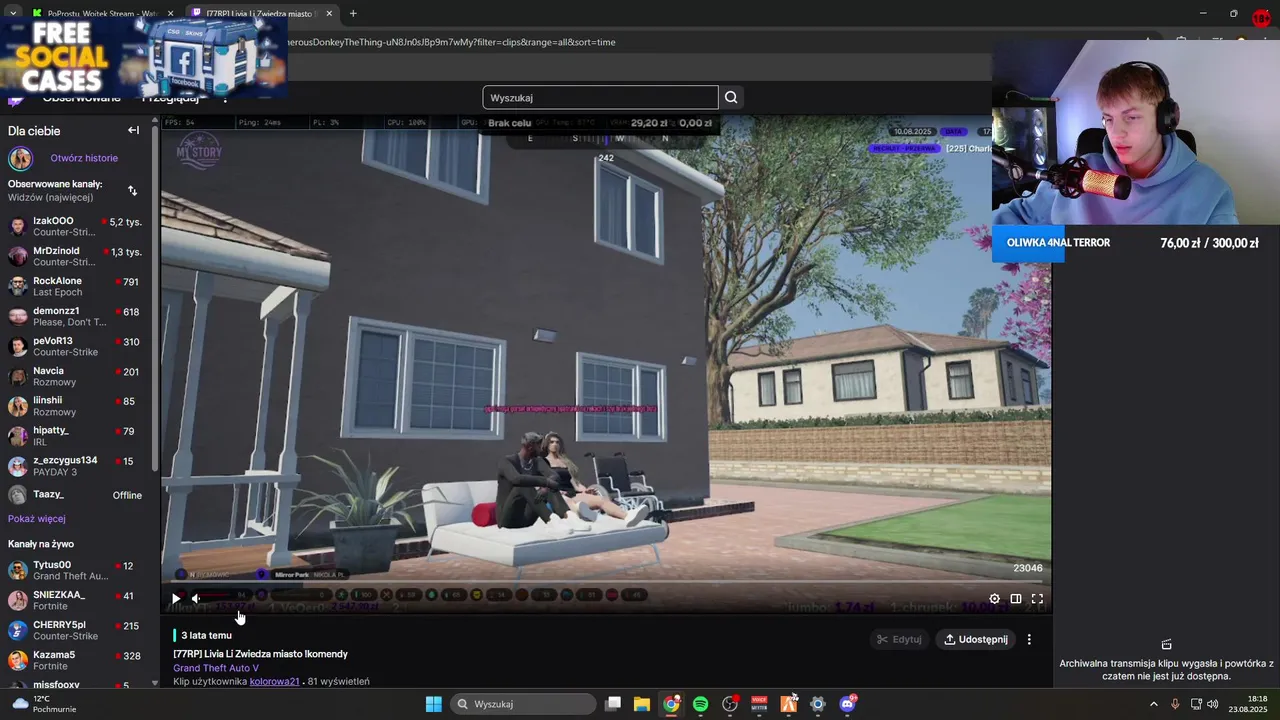Close the [77RP] Livia Li tab
The width and height of the screenshot is (1280, 720).
(329, 13)
